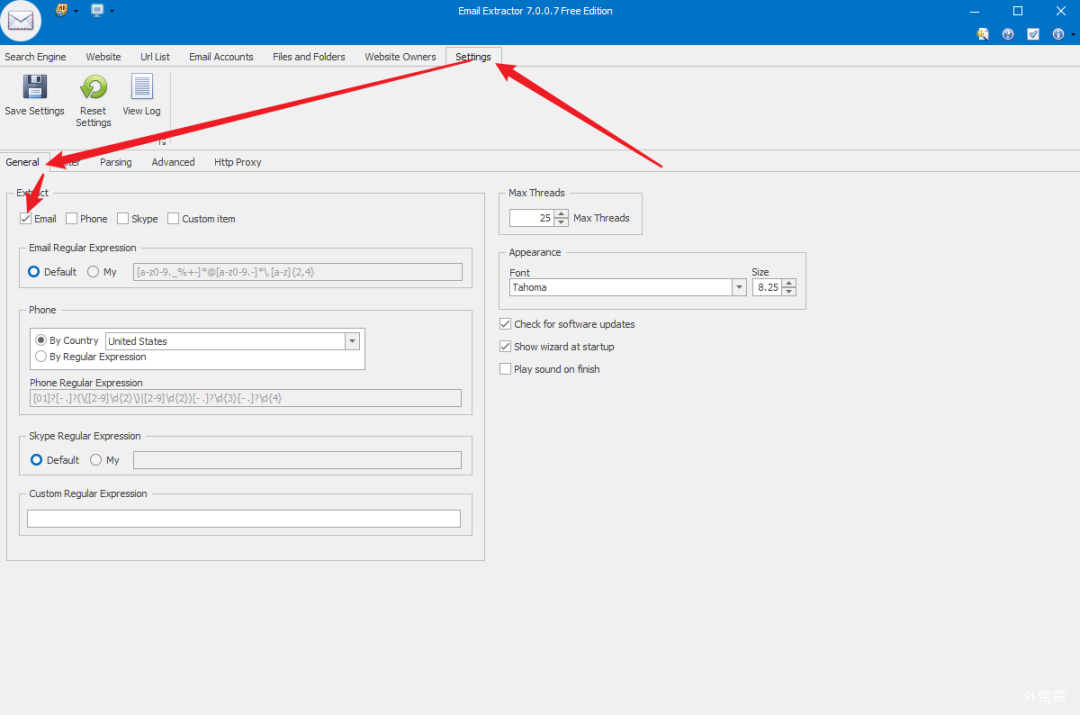
Task: Select the General settings tab
Action: click(x=23, y=162)
